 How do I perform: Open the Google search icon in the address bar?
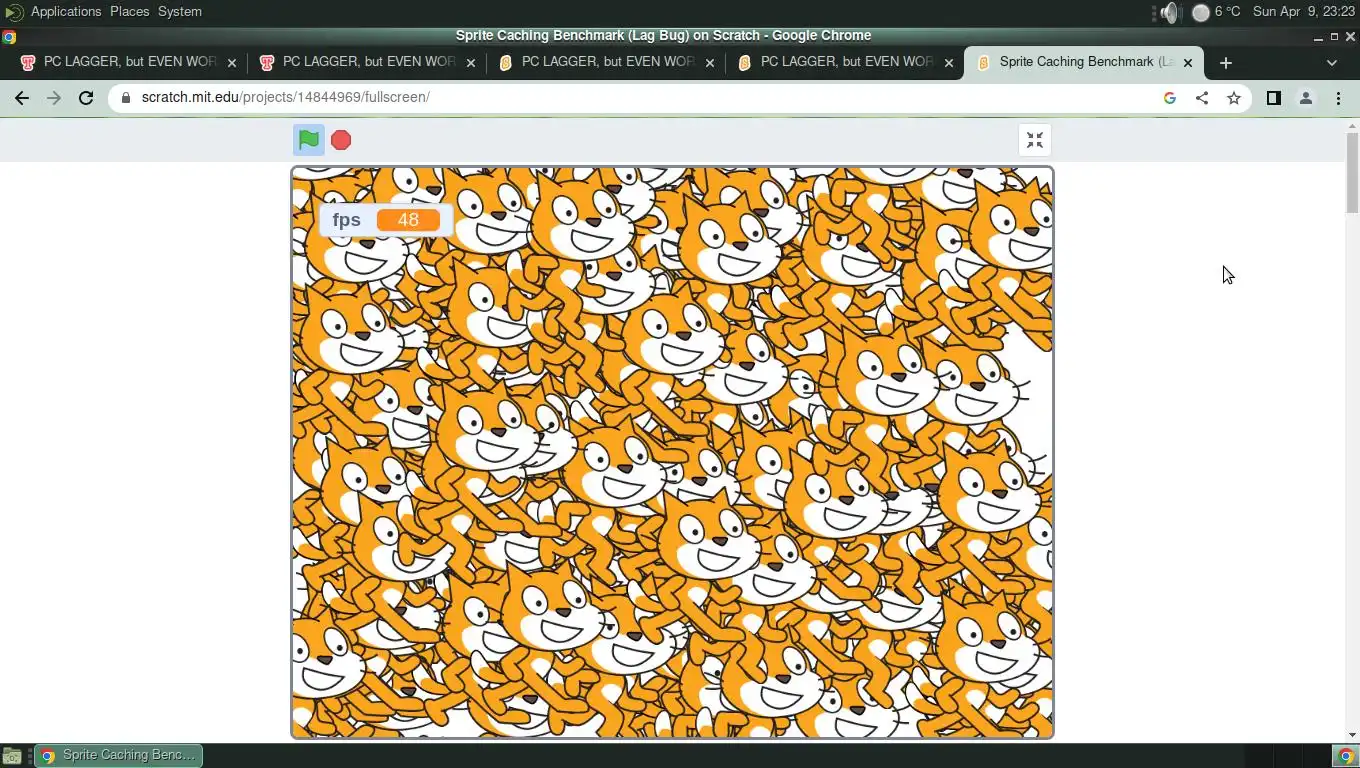tap(1170, 98)
